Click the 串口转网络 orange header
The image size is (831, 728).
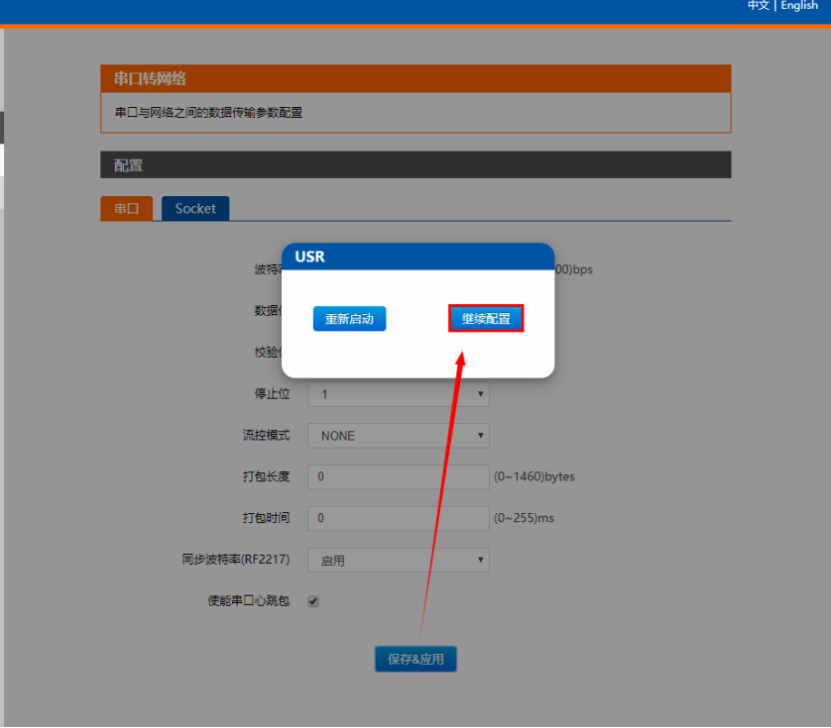click(415, 78)
